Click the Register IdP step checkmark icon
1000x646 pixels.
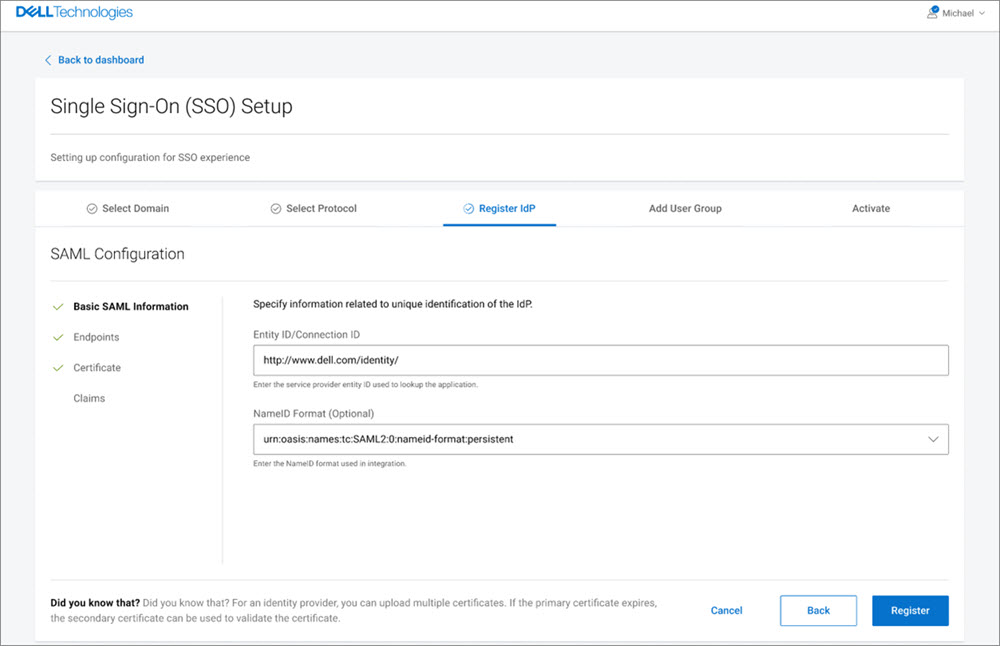coord(468,209)
